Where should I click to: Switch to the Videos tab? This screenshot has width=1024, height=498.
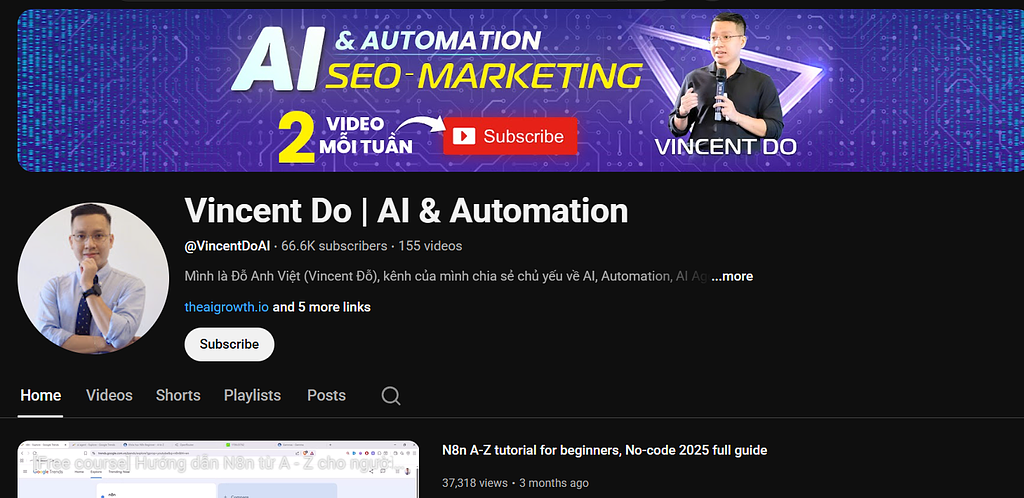(109, 395)
